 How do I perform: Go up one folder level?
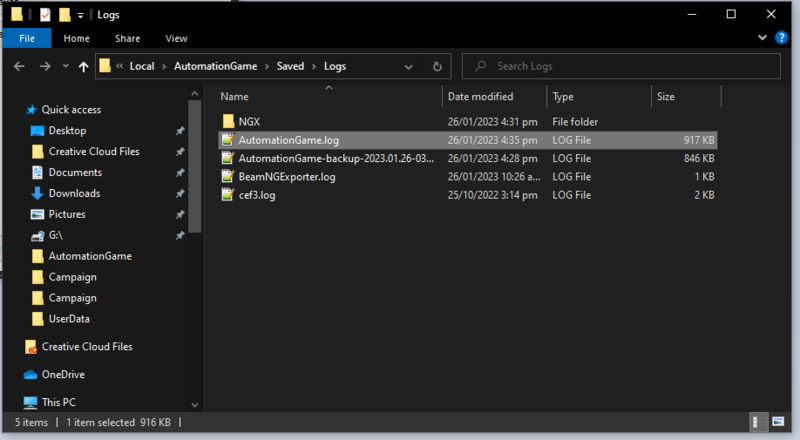coord(84,66)
